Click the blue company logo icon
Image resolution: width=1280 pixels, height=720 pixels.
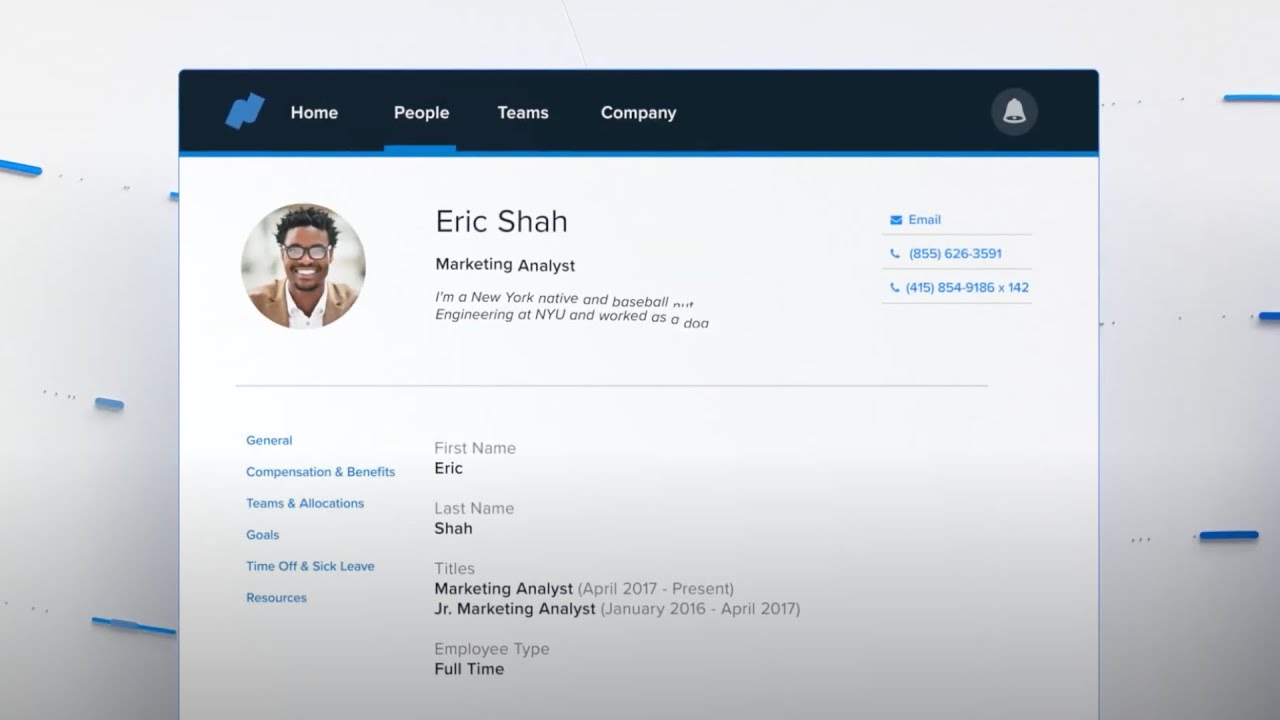245,111
